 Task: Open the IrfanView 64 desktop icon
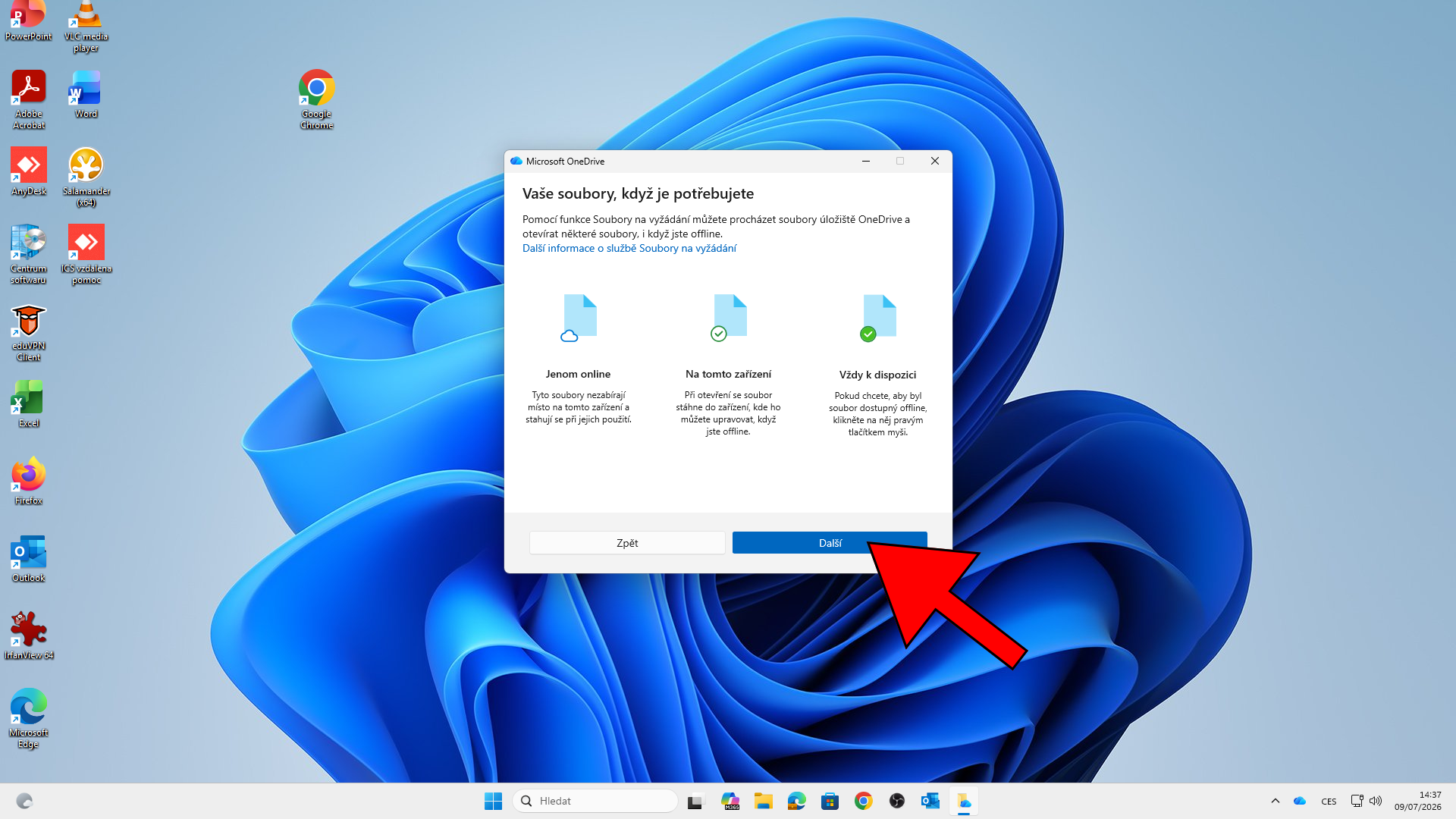pos(29,635)
